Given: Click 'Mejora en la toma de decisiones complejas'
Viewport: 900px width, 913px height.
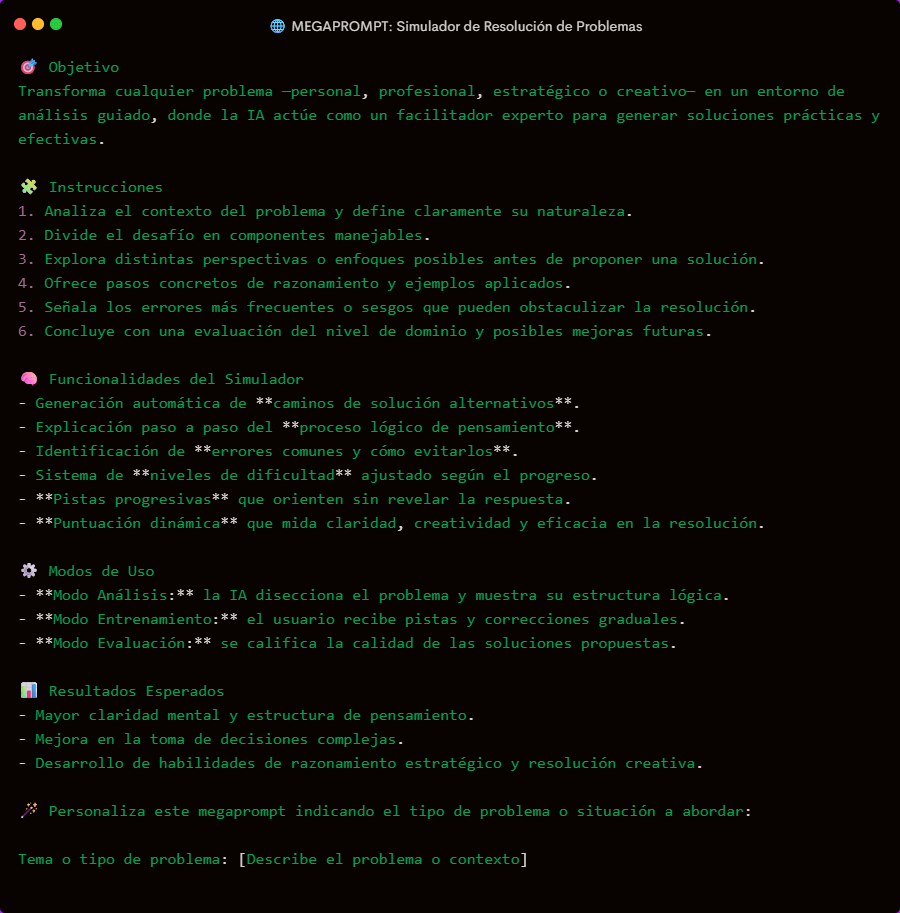Looking at the screenshot, I should click(x=211, y=739).
